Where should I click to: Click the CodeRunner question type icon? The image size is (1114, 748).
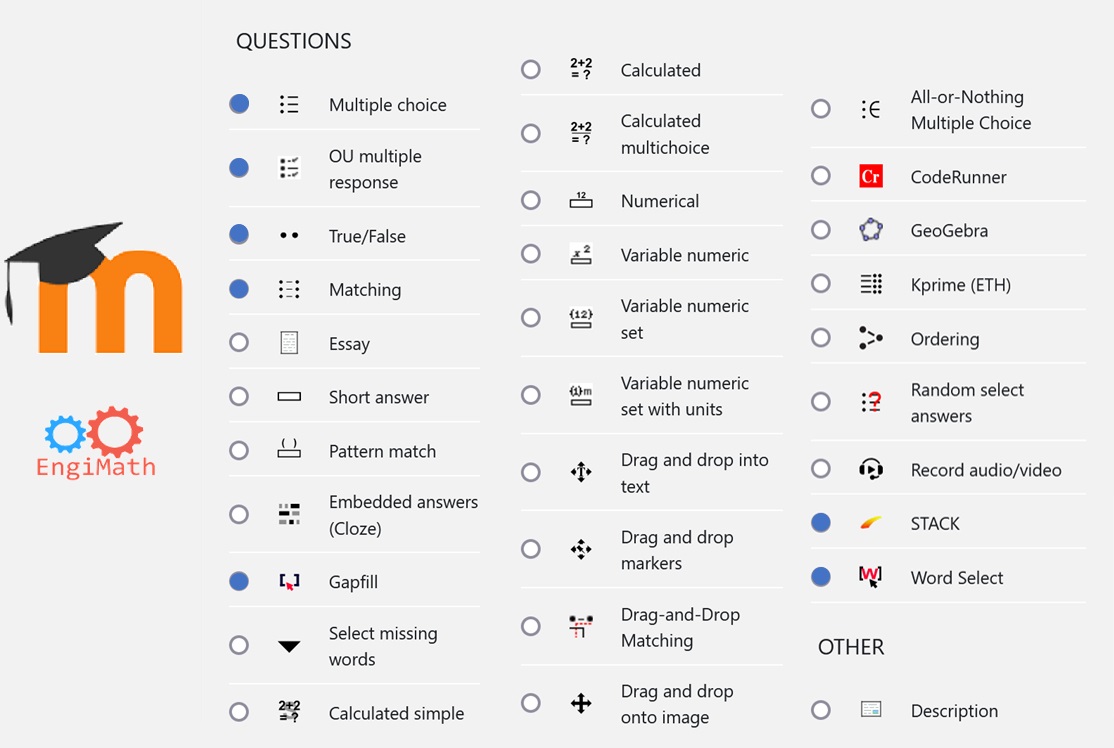(871, 177)
